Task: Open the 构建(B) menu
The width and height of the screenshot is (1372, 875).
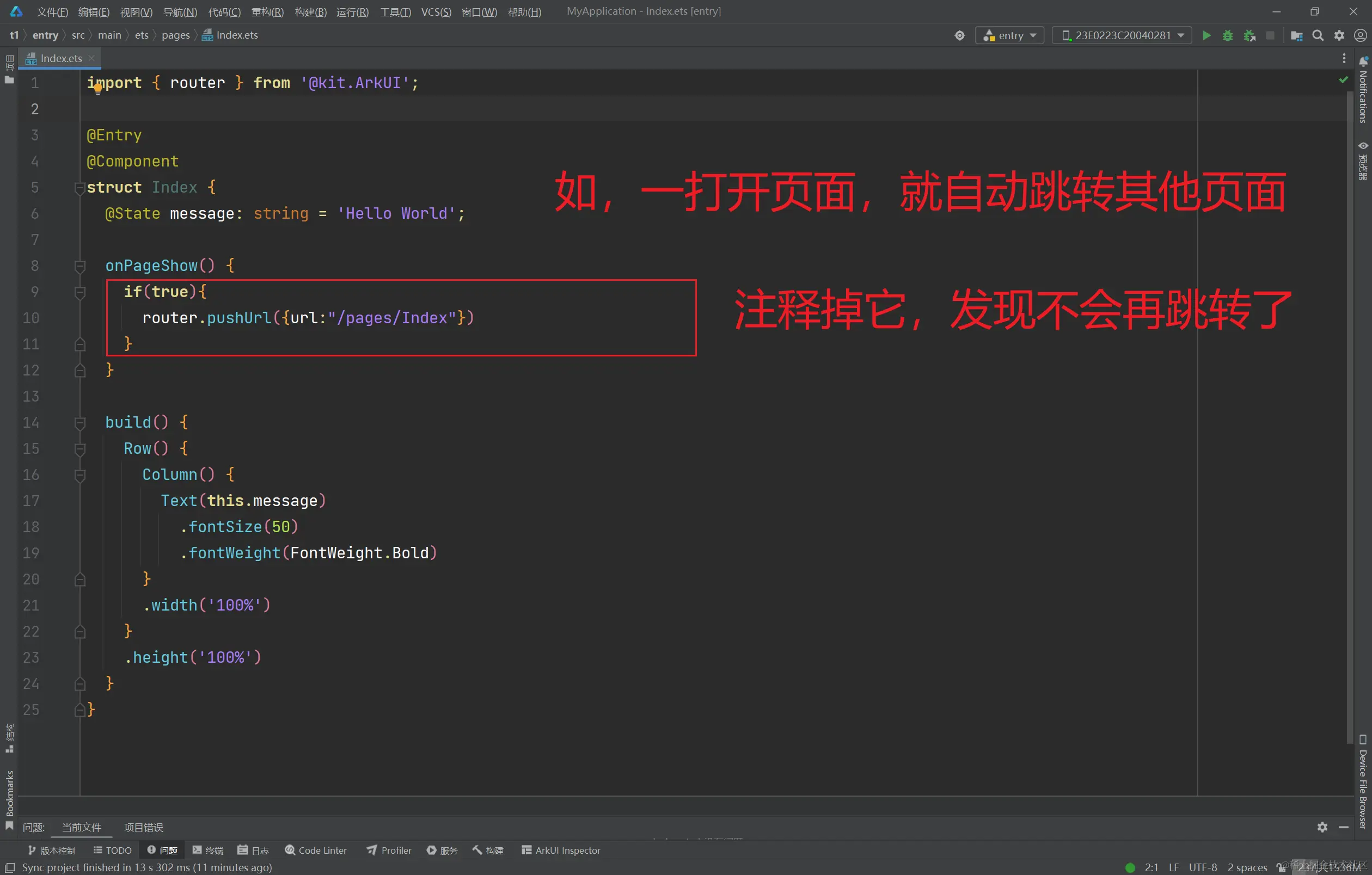Action: (310, 12)
